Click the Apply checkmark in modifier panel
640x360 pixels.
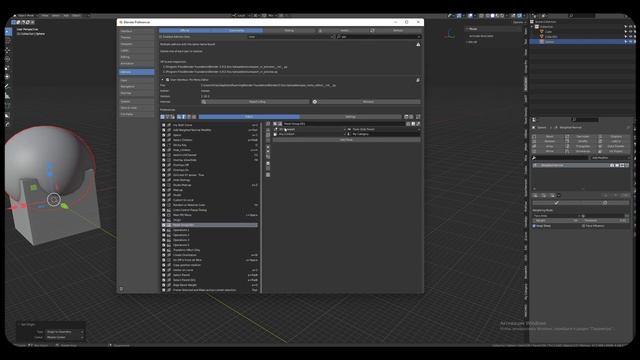556,202
